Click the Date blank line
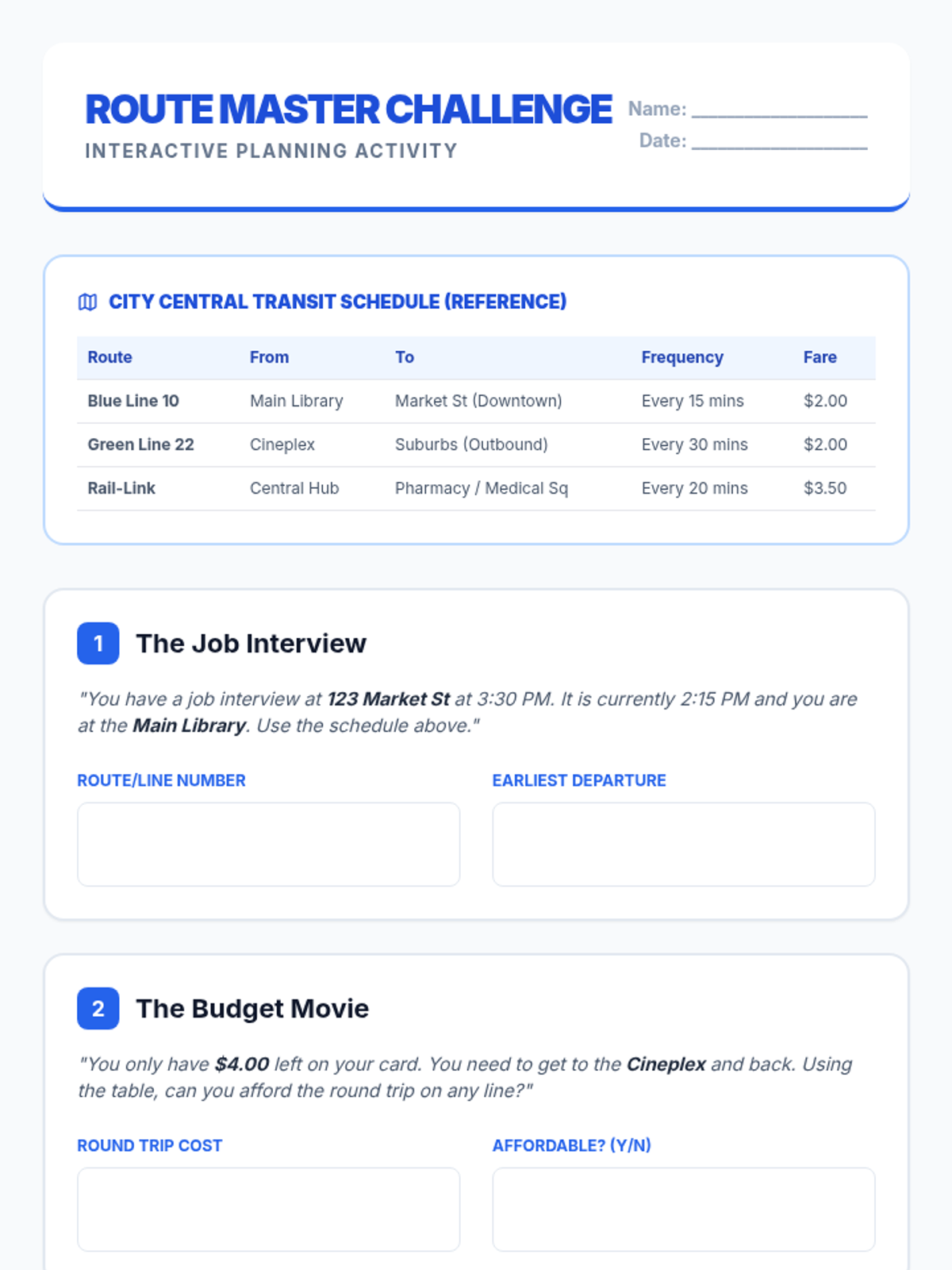This screenshot has width=952, height=1270. point(779,142)
